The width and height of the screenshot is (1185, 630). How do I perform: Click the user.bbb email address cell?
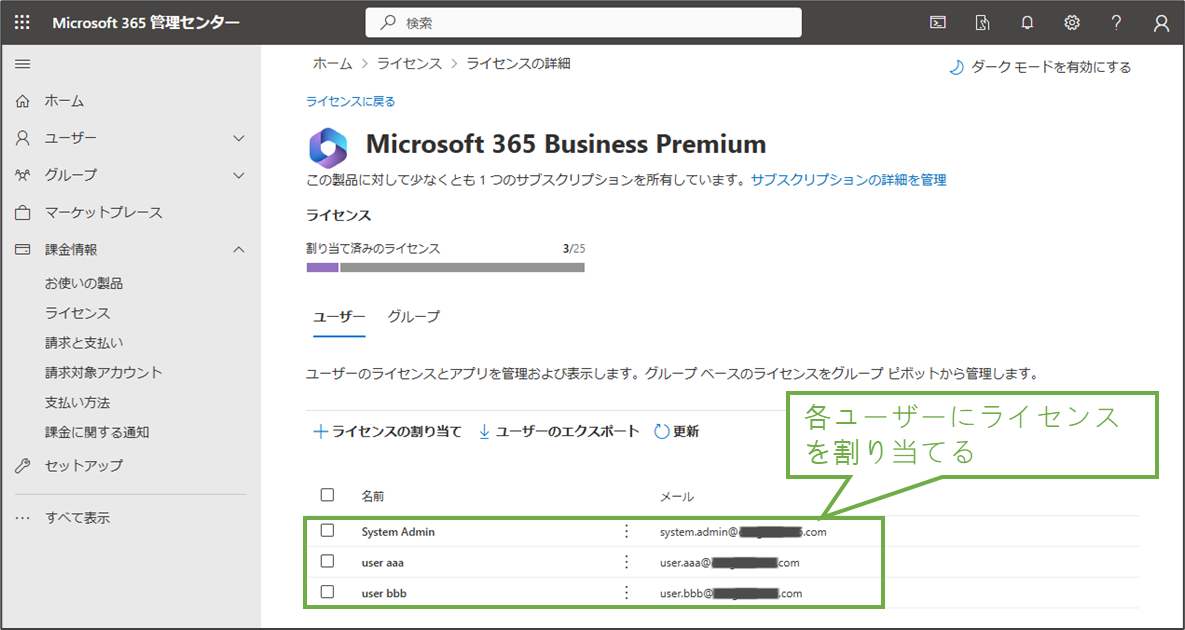click(731, 594)
